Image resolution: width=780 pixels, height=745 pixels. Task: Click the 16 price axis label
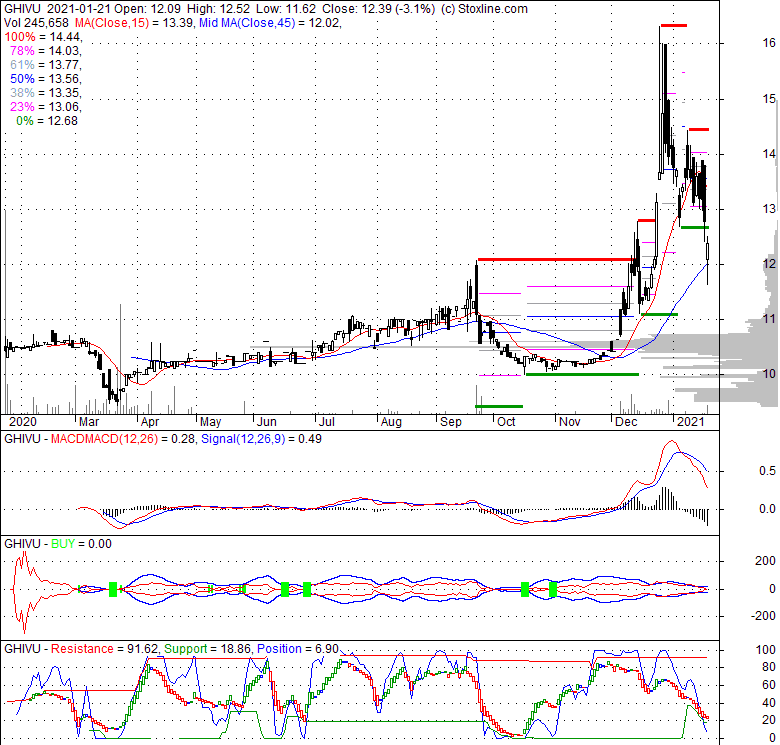coord(769,43)
